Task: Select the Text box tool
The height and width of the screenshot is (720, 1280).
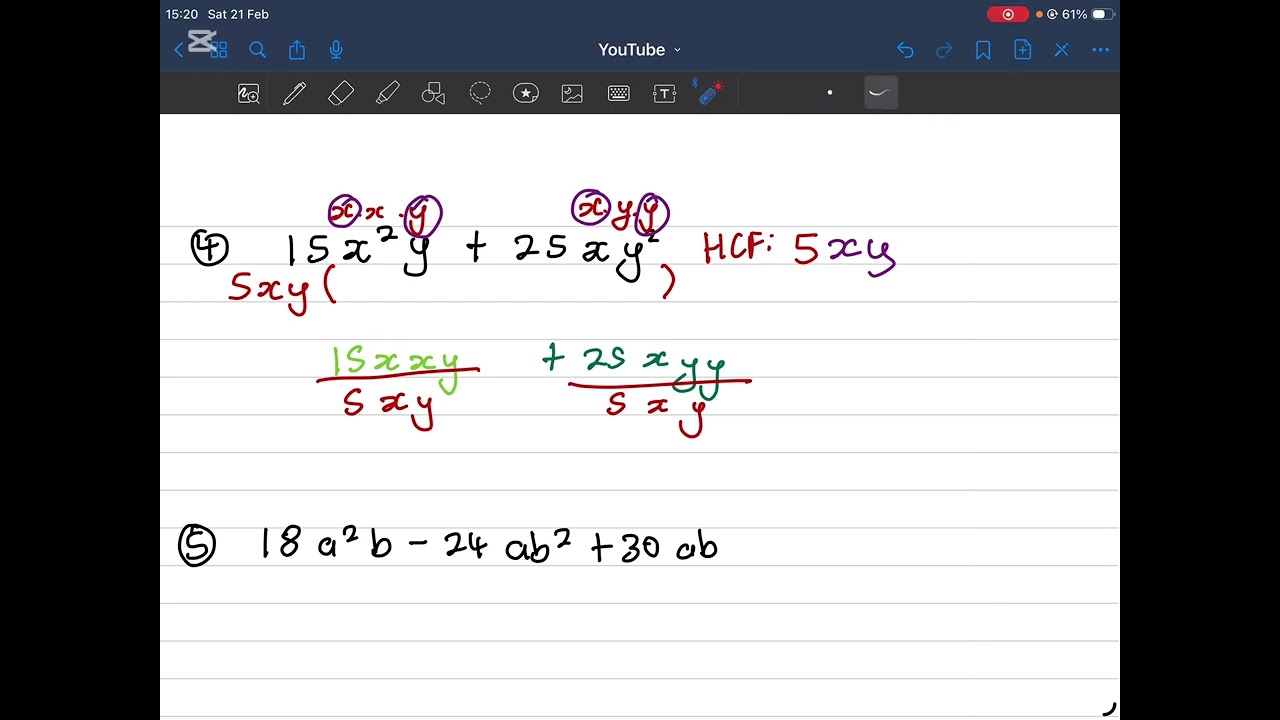Action: 665,94
